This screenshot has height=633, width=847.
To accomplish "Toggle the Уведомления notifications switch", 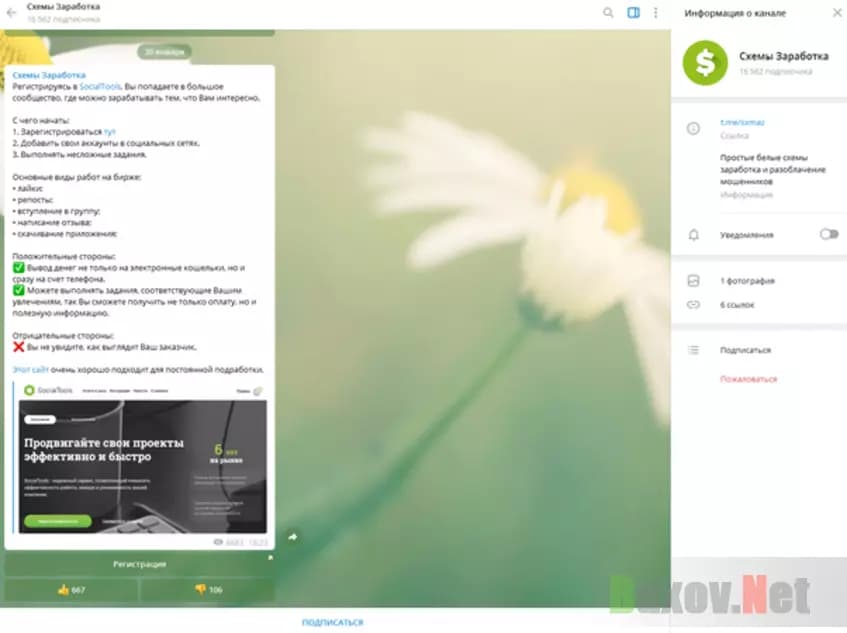I will (x=828, y=234).
